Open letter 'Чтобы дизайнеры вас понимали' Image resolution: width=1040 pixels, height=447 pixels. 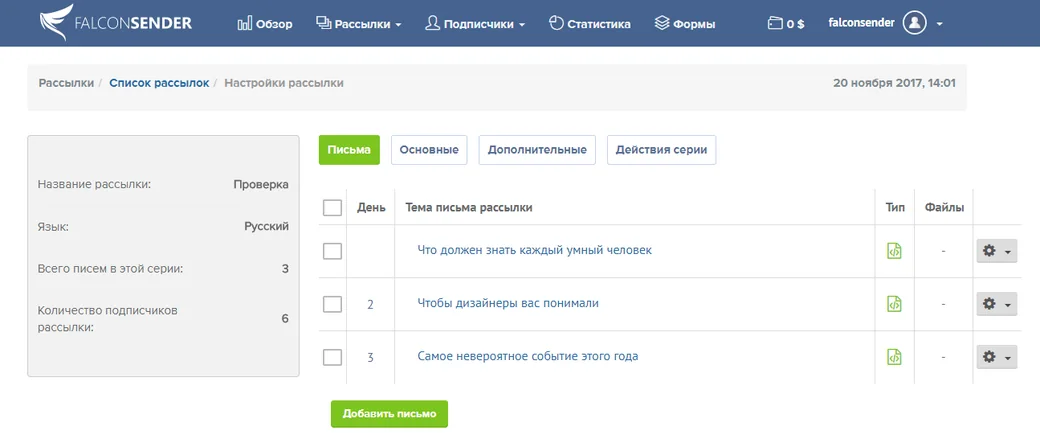click(508, 303)
